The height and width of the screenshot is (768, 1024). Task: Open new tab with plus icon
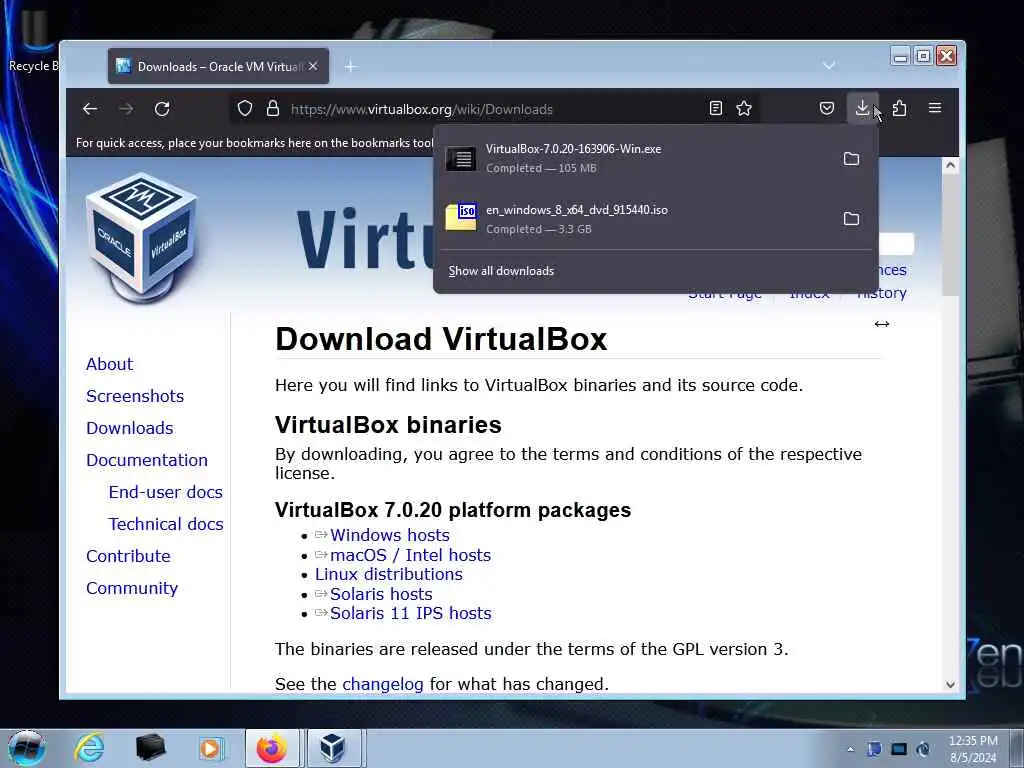coord(351,66)
